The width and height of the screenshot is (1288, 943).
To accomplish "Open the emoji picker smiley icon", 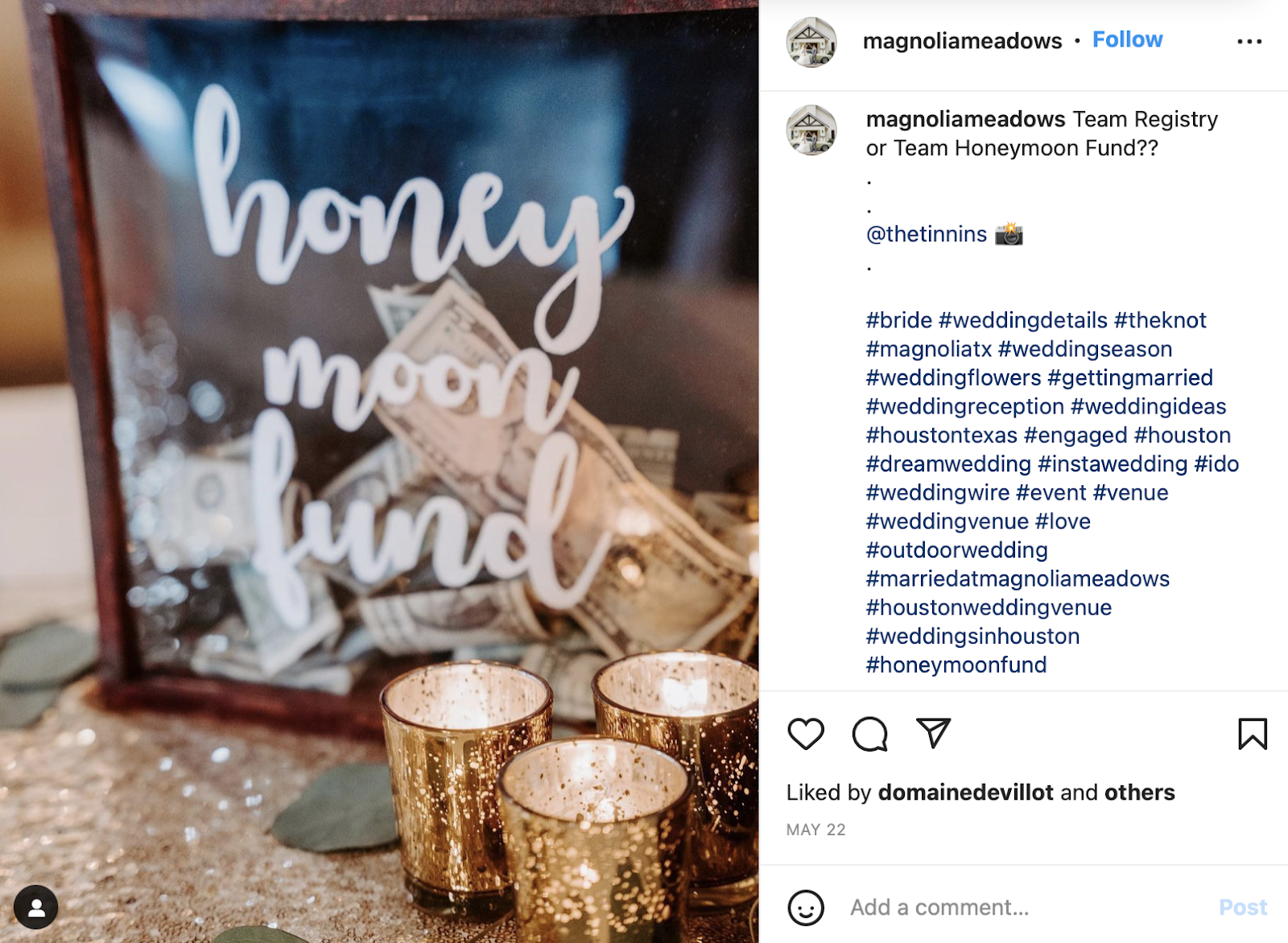I will point(806,908).
